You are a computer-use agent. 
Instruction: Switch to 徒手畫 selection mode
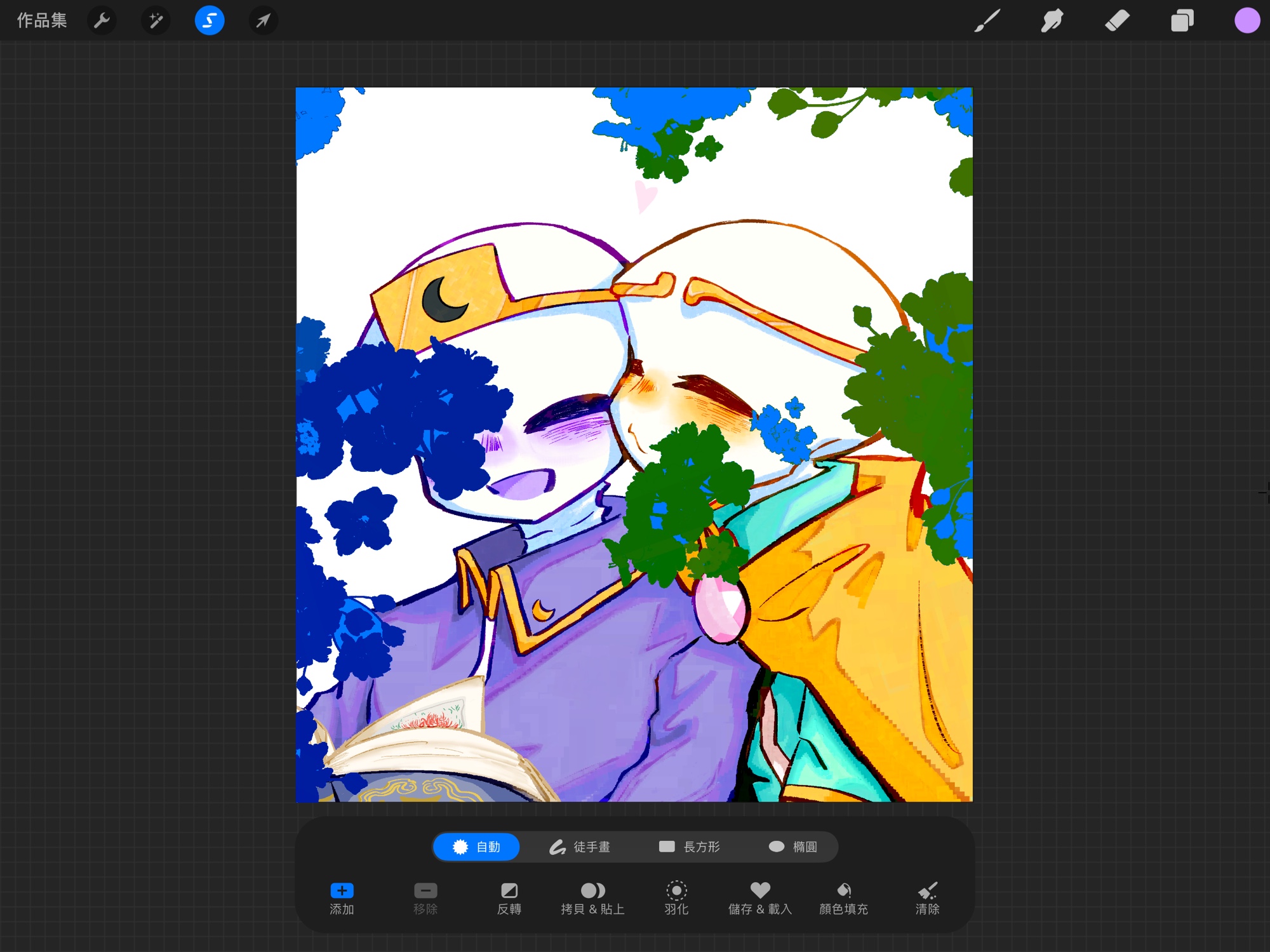[x=579, y=847]
